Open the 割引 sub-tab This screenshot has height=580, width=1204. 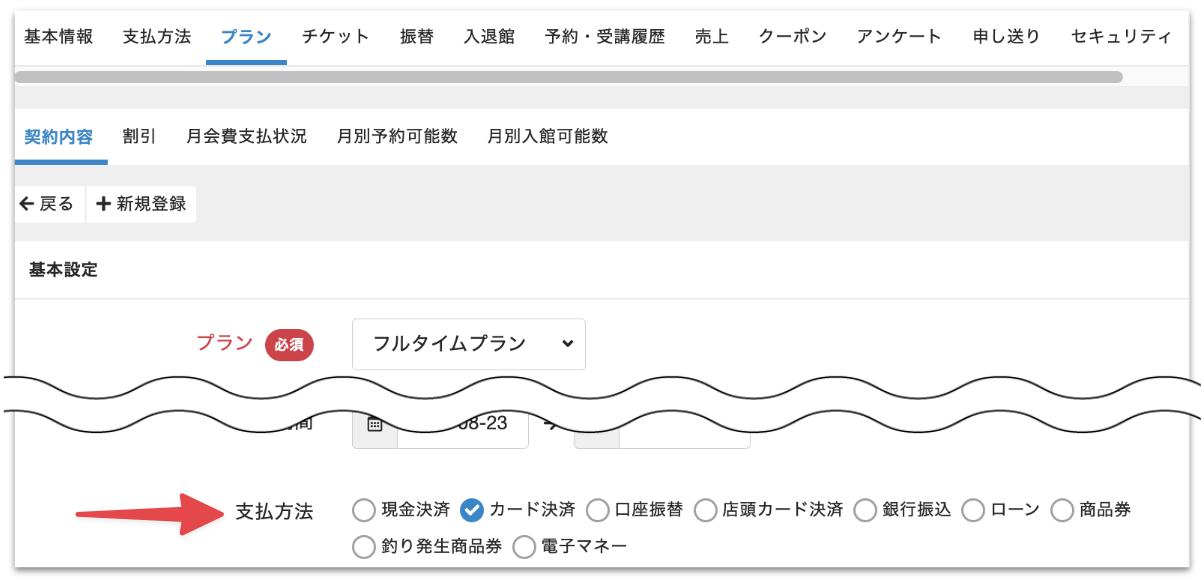point(139,136)
